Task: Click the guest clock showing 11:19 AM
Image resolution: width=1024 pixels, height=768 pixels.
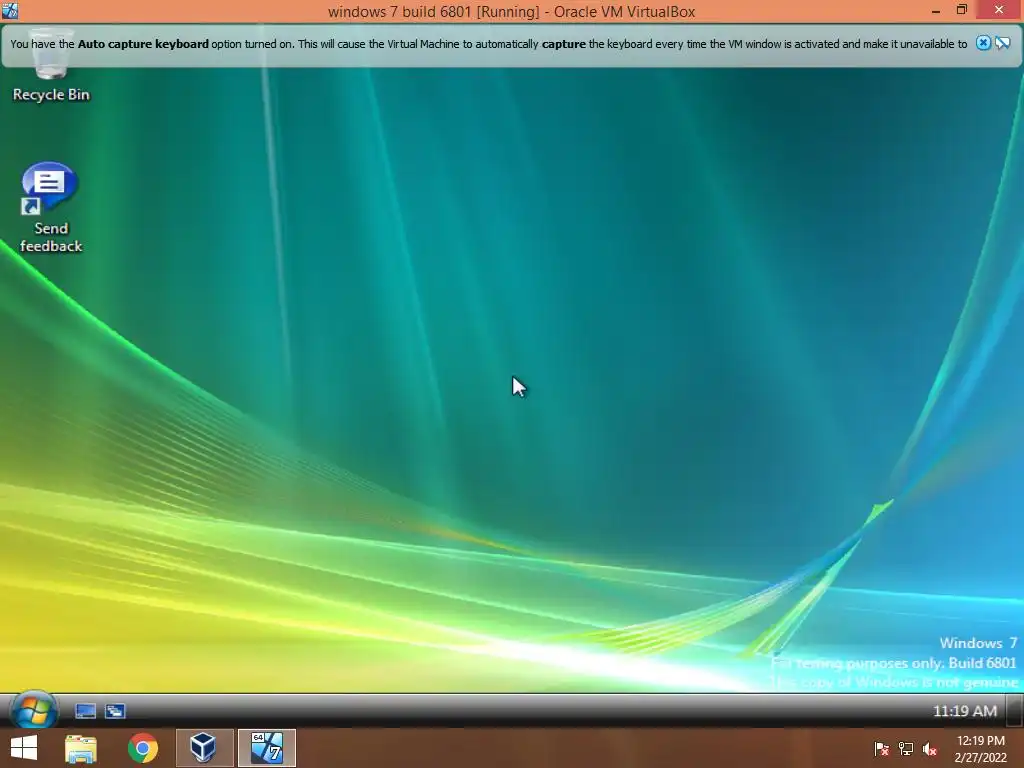Action: click(x=965, y=711)
